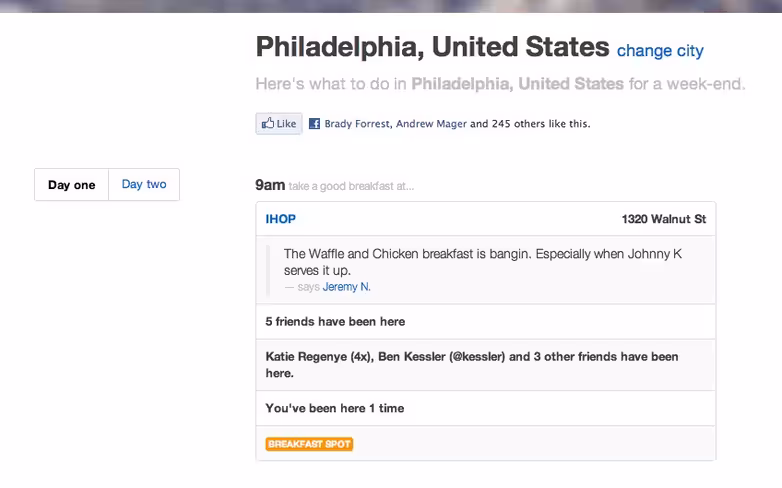Switch to the Day two tab
The width and height of the screenshot is (782, 488).
(x=144, y=184)
